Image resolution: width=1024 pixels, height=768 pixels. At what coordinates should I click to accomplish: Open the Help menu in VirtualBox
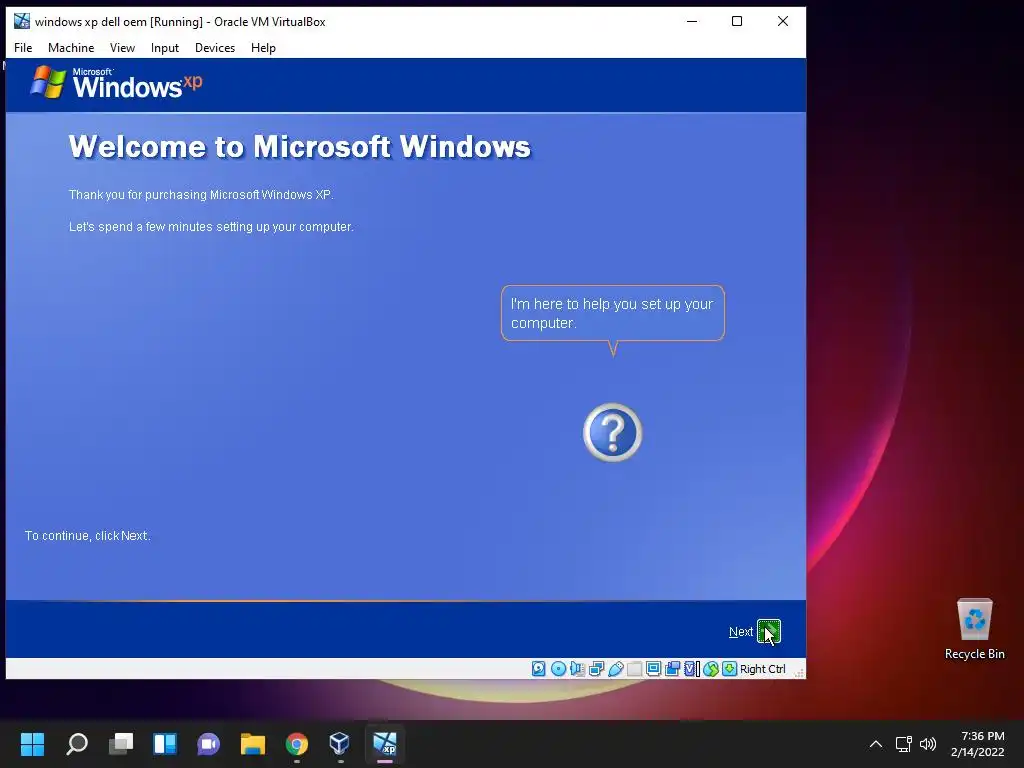263,48
